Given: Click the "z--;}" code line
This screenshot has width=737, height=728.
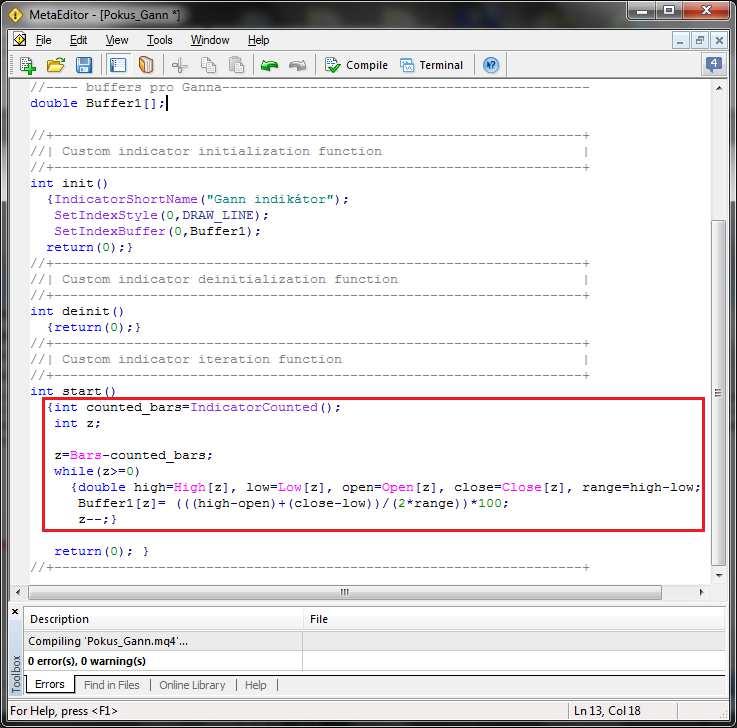Looking at the screenshot, I should [x=97, y=519].
